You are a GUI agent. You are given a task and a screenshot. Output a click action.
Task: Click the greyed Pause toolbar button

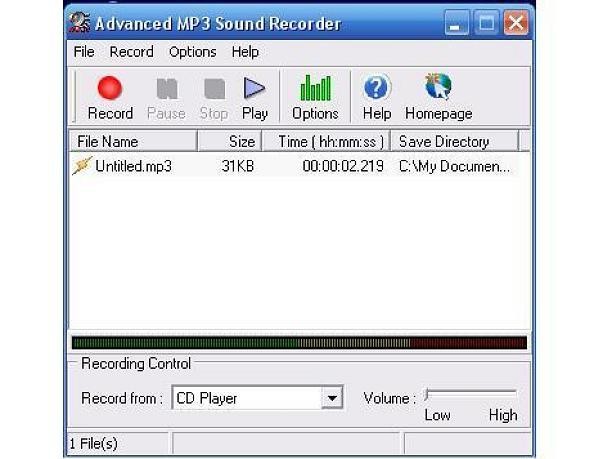pyautogui.click(x=167, y=98)
